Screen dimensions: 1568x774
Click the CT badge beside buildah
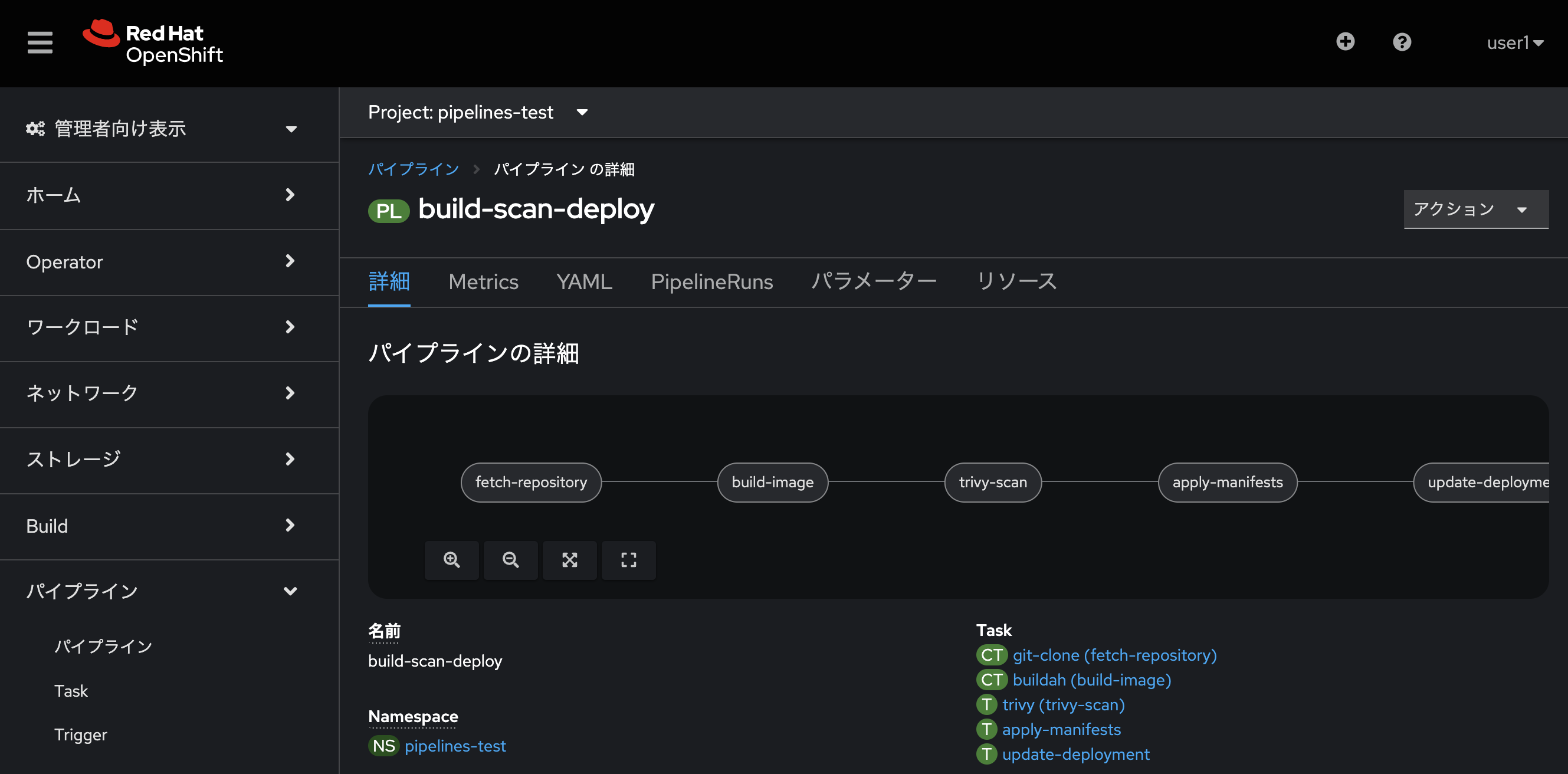(x=992, y=680)
